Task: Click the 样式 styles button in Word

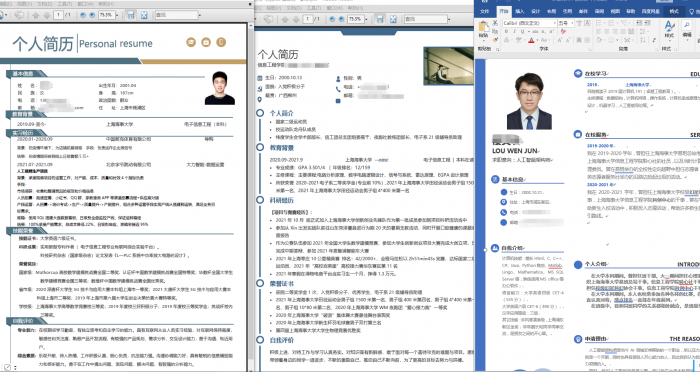Action: click(669, 29)
